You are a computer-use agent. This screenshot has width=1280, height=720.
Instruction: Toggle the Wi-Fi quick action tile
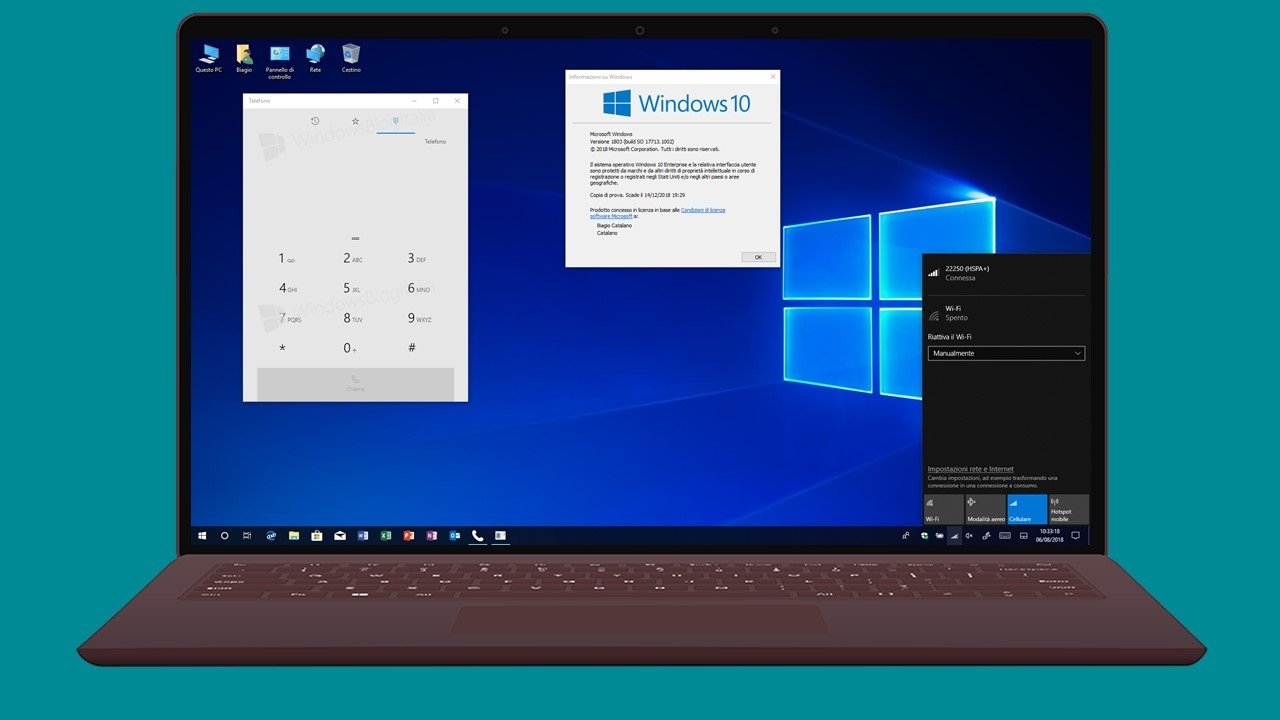point(943,509)
